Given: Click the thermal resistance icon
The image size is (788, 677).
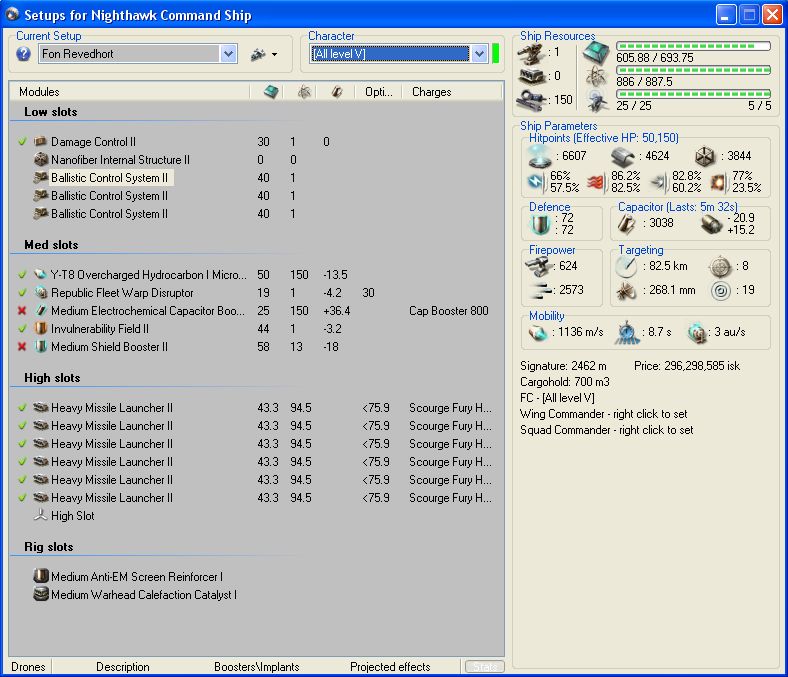Looking at the screenshot, I should (x=597, y=182).
